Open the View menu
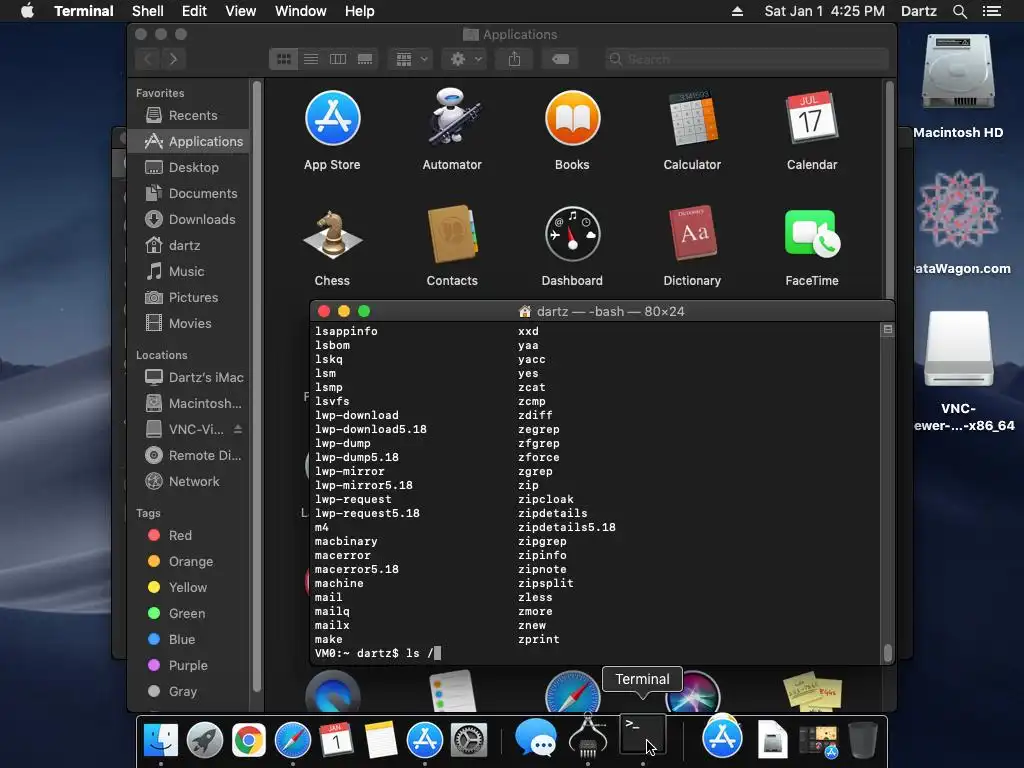 [x=240, y=11]
